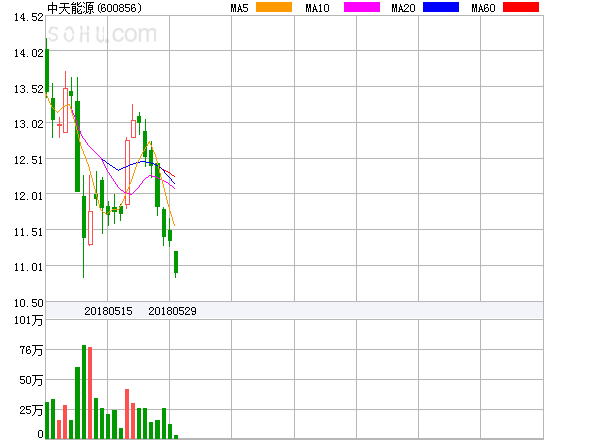Click the 50万 volume axis label
This screenshot has width=600, height=440.
(31, 380)
